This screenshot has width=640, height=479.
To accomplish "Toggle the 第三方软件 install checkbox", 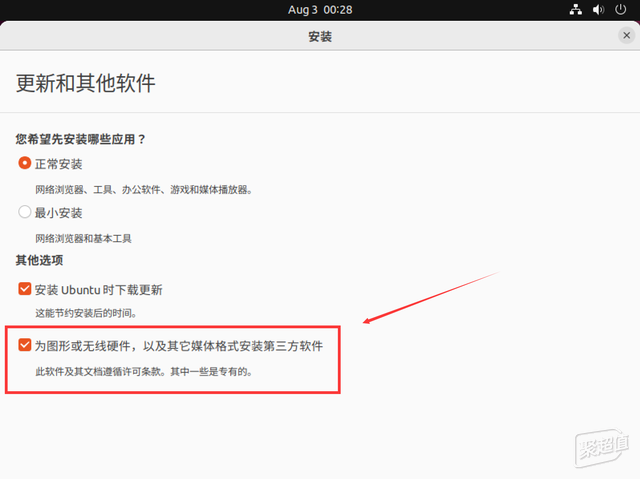I will point(24,345).
